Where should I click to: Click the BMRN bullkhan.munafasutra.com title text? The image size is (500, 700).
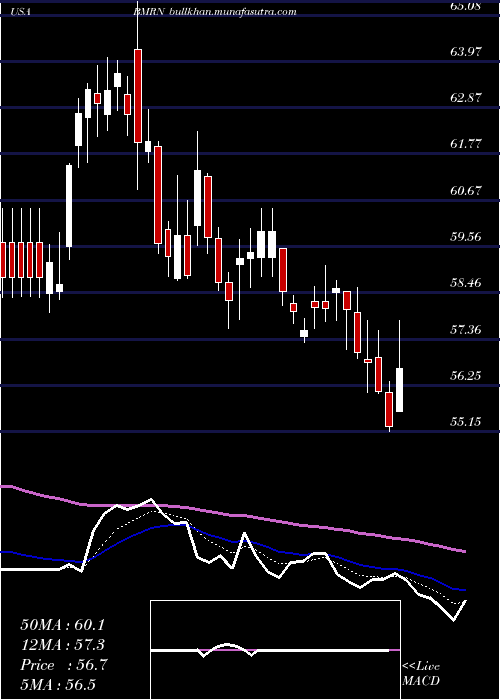click(214, 12)
